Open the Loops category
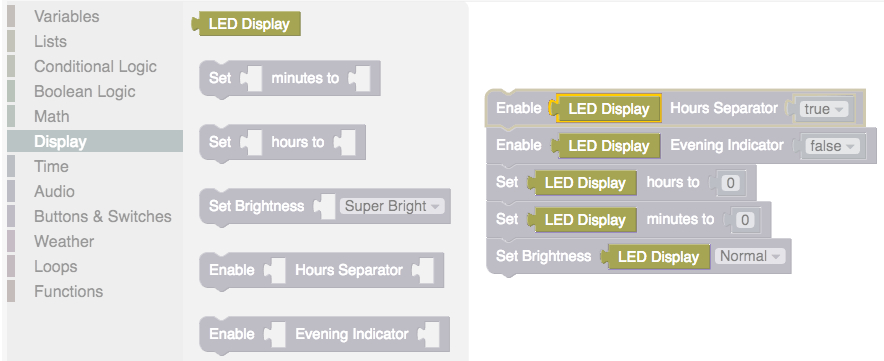Viewport: 884px width, 361px height. click(55, 266)
